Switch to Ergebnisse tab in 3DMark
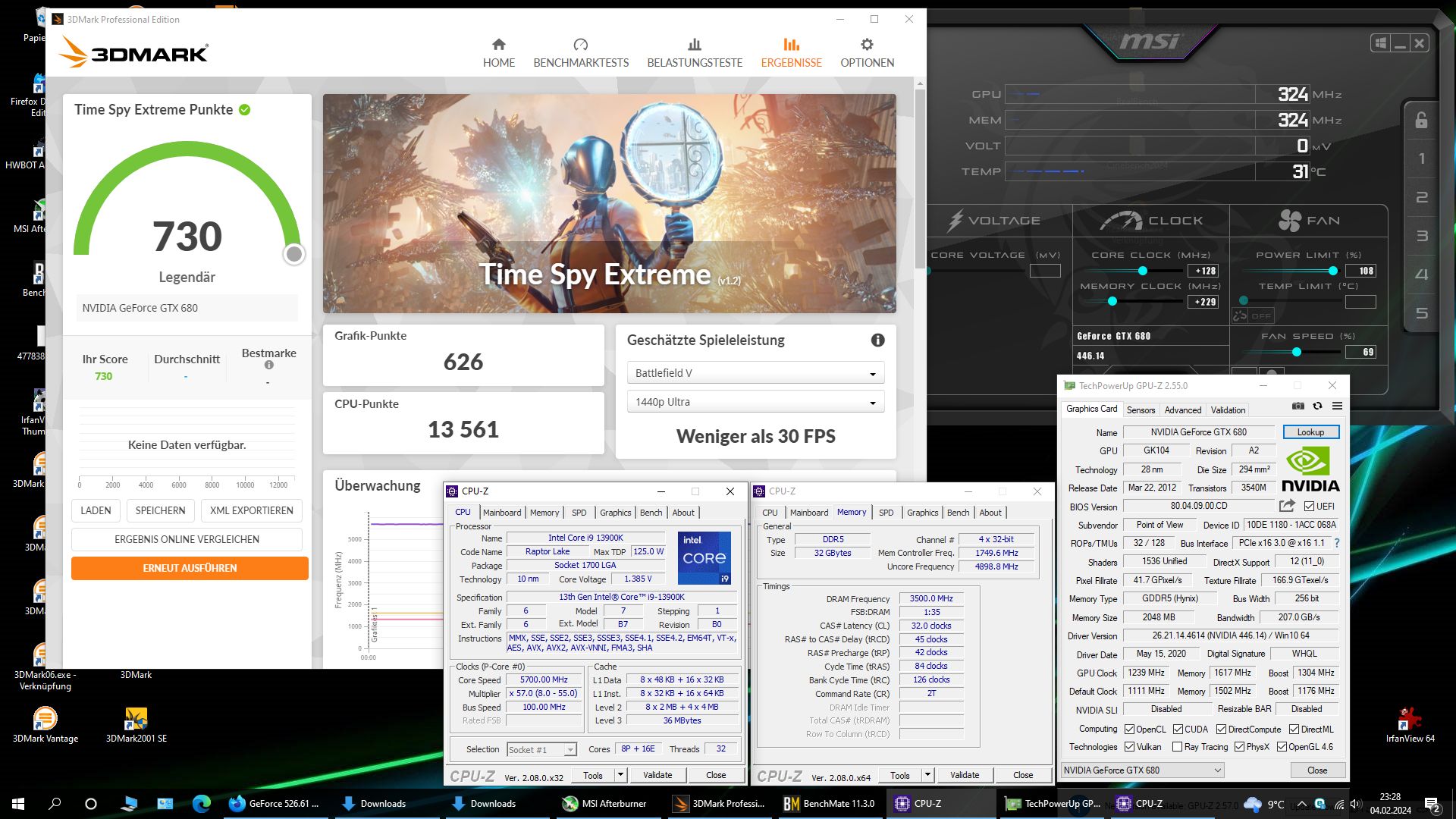This screenshot has height=819, width=1456. click(x=791, y=52)
